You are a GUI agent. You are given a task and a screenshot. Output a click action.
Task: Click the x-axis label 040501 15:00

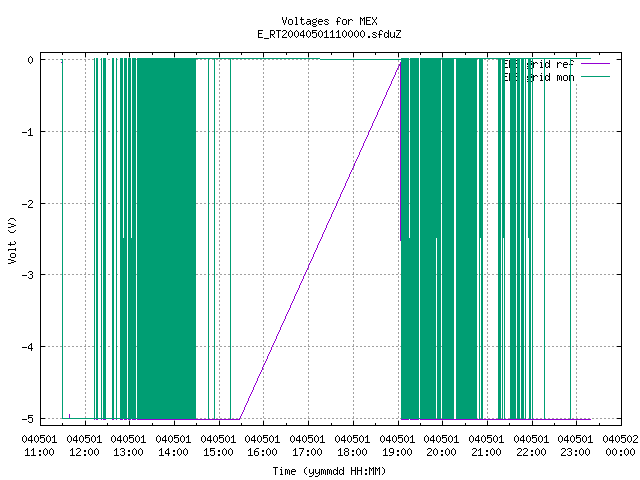218,446
